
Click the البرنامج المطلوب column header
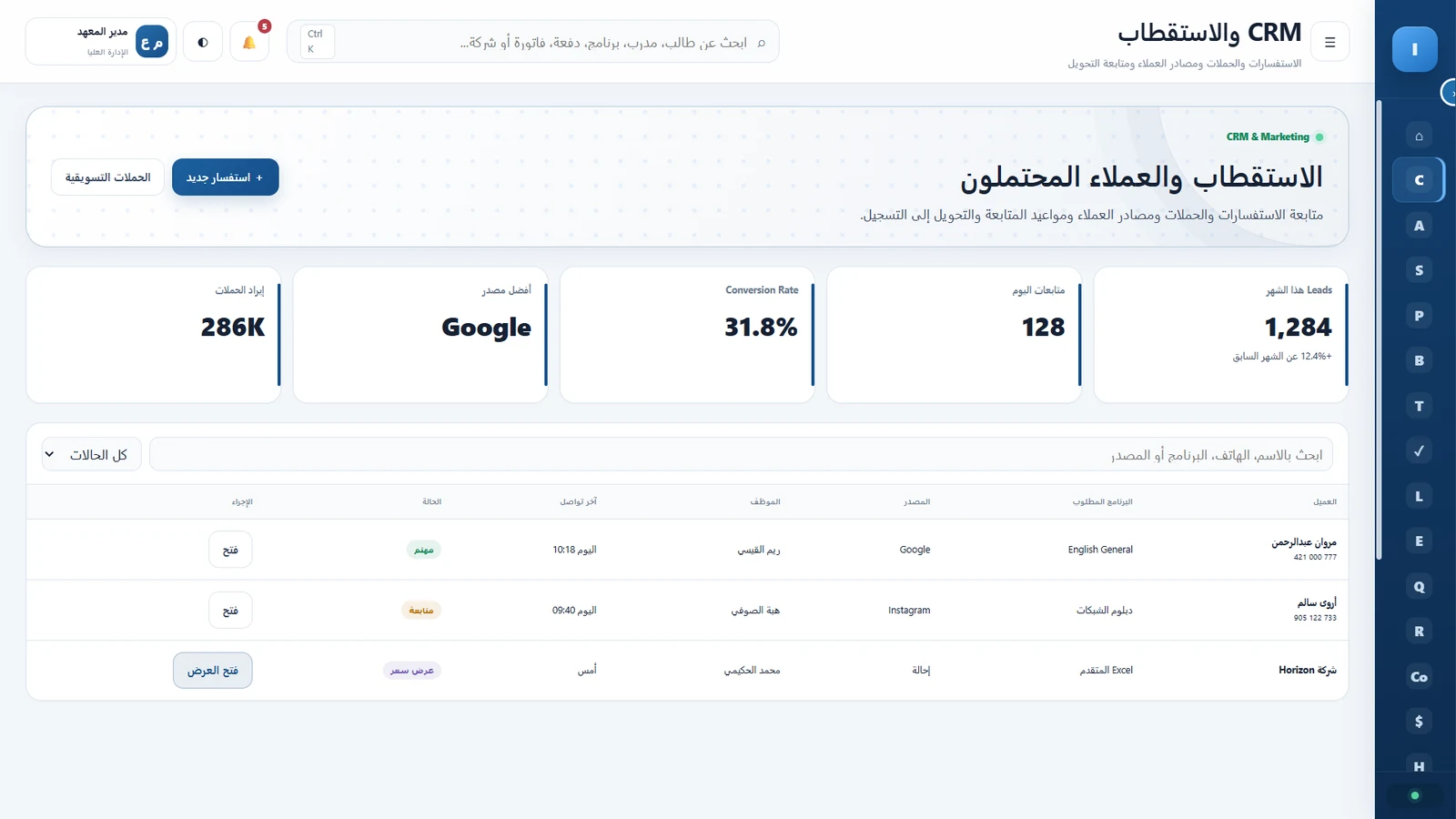1102,501
